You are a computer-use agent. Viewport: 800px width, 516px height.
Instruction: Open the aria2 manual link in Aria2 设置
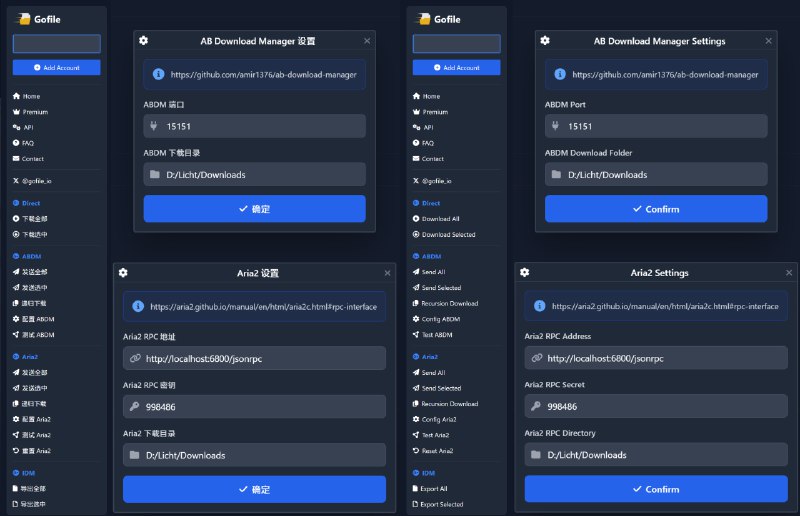coord(263,307)
